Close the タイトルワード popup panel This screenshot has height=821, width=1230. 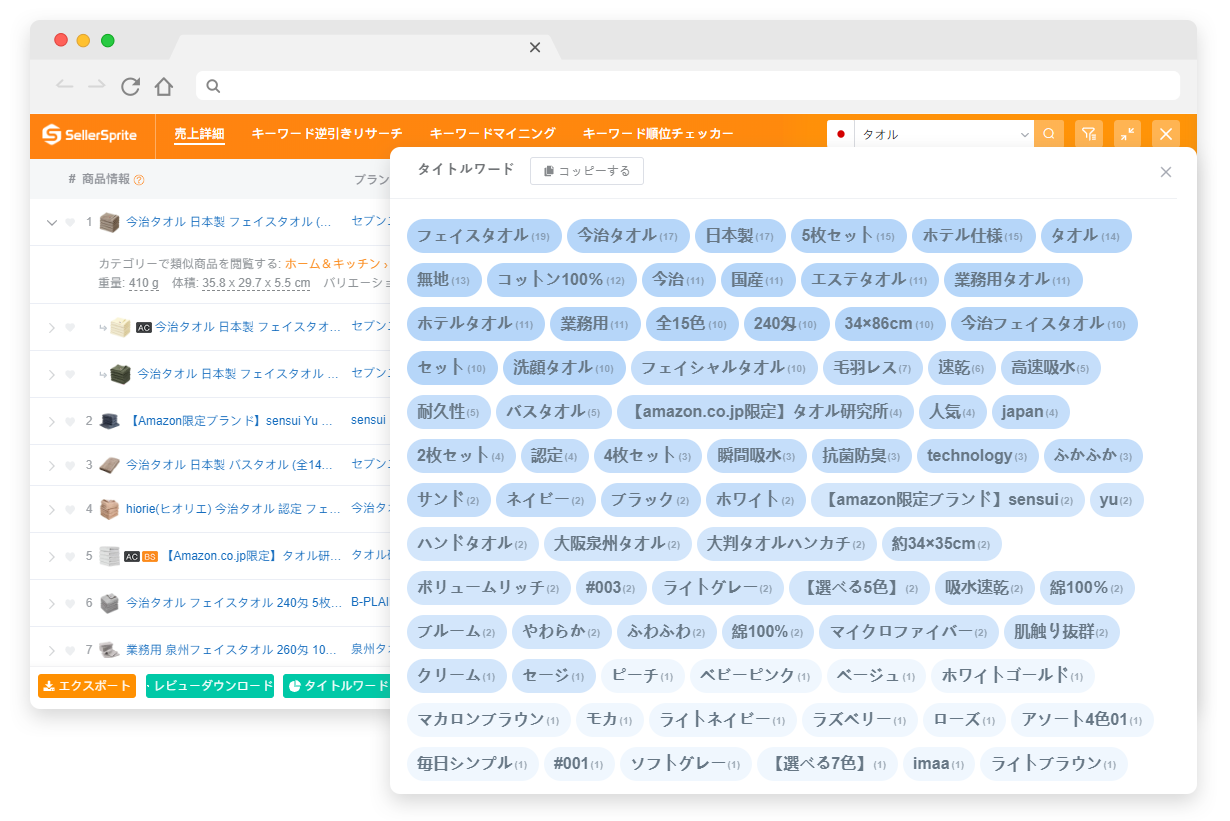[x=1165, y=172]
